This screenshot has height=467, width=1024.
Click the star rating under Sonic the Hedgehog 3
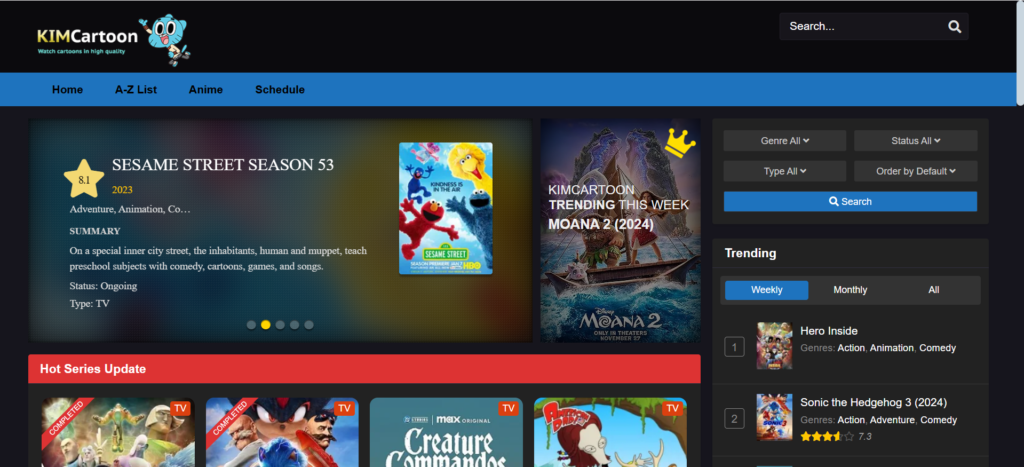[827, 436]
